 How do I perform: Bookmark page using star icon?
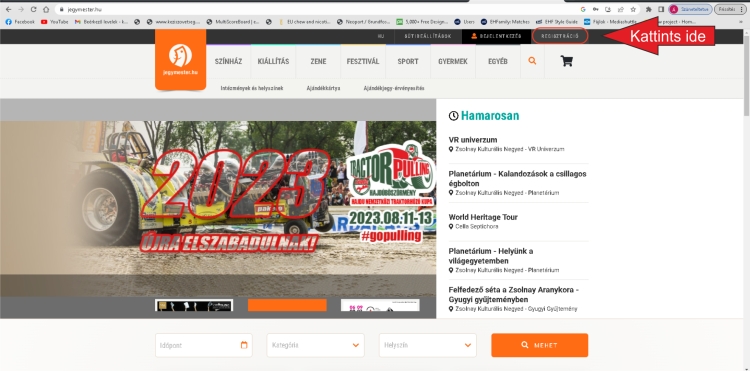[633, 9]
